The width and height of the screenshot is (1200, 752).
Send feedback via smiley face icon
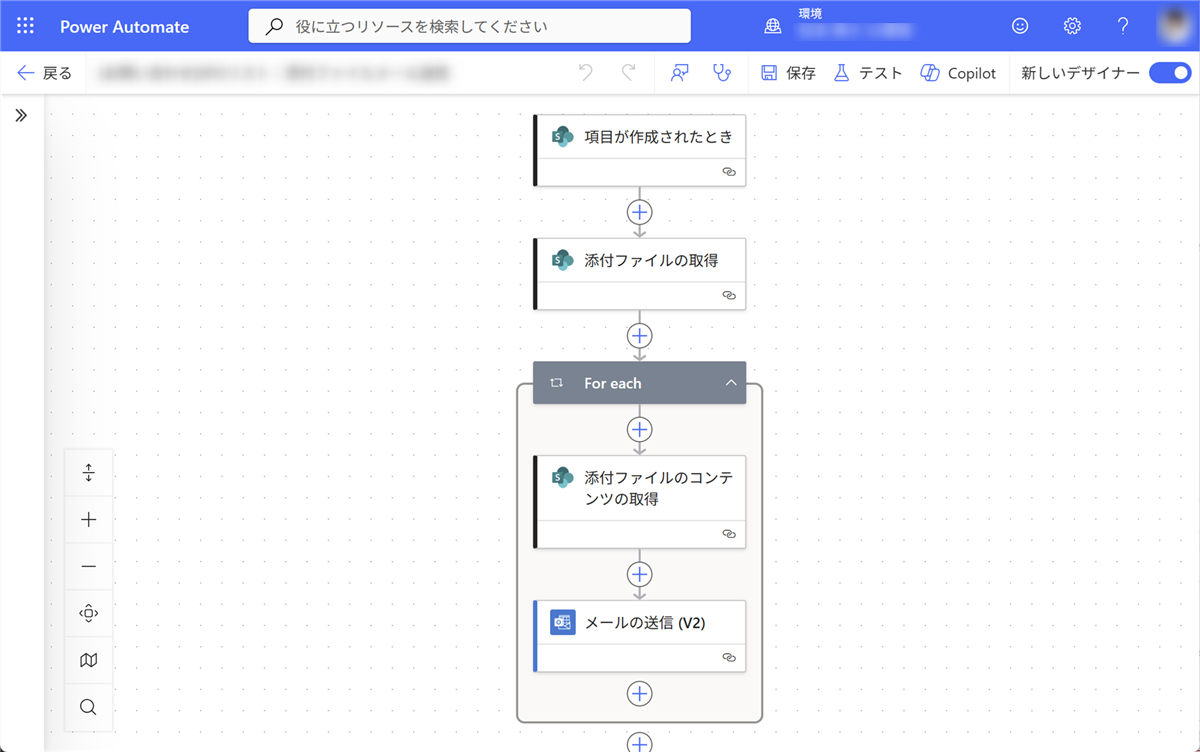click(1020, 26)
